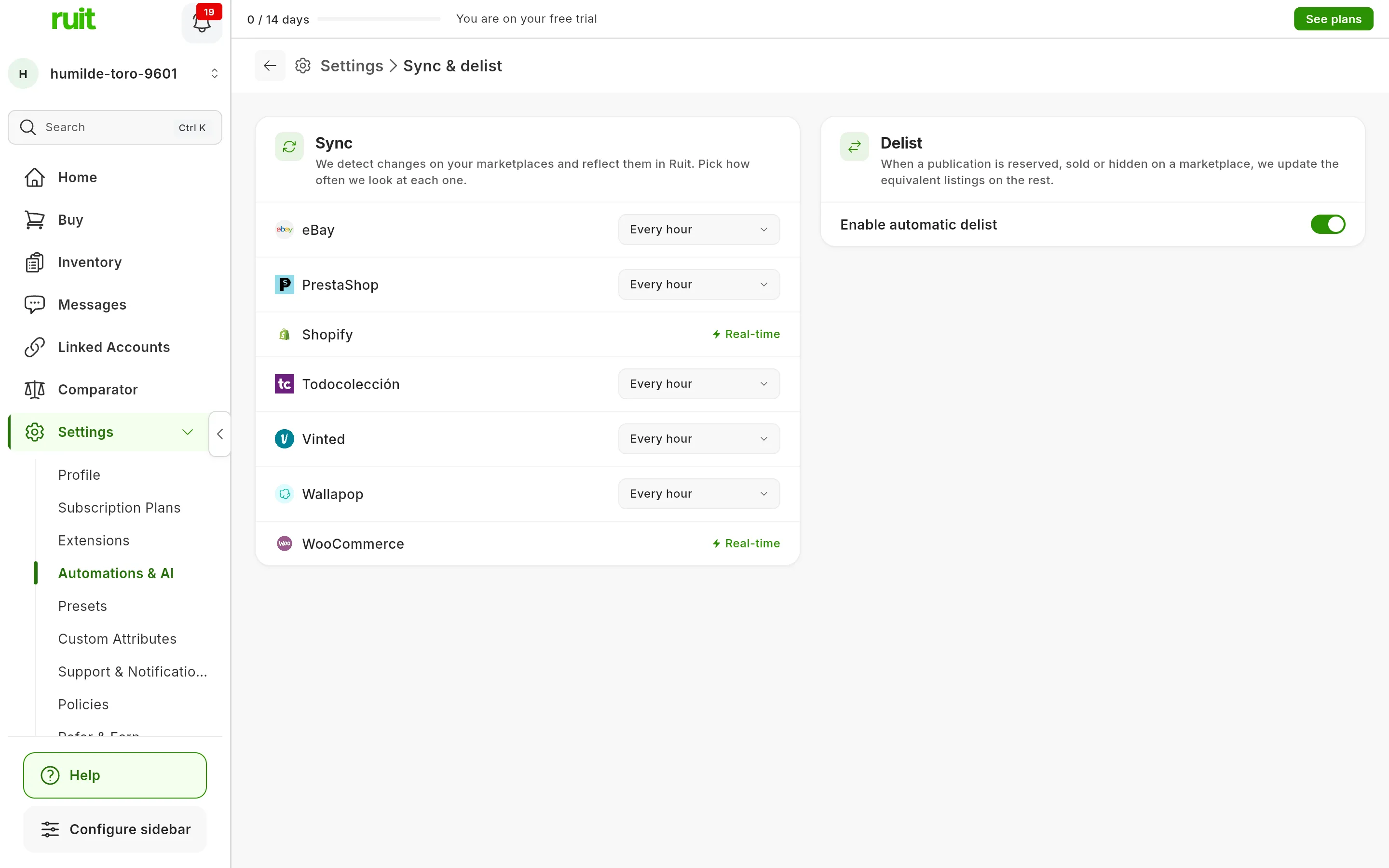Open Vinted sync frequency dropdown
This screenshot has width=1389, height=868.
tap(698, 439)
